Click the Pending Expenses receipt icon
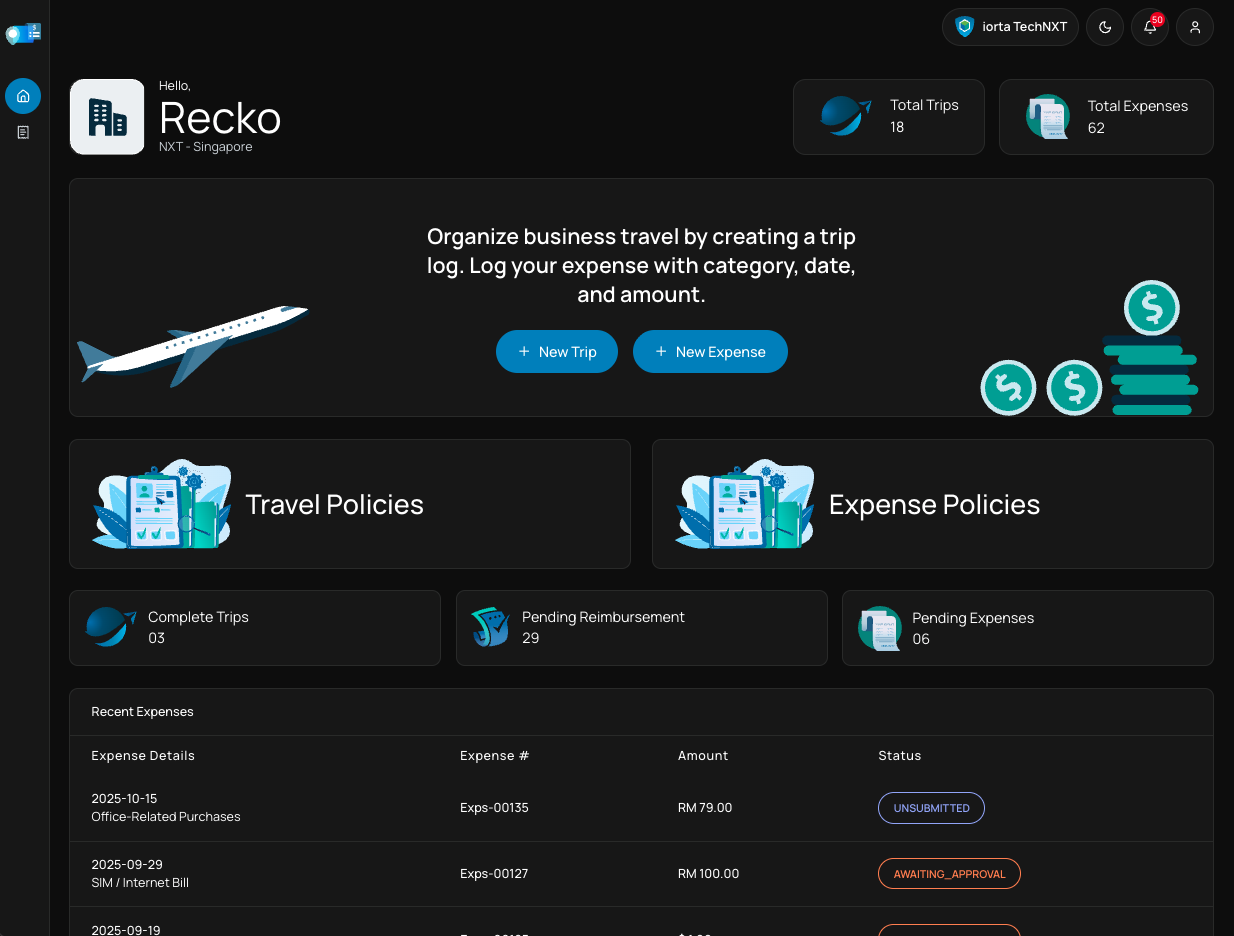This screenshot has width=1234, height=936. click(x=880, y=628)
